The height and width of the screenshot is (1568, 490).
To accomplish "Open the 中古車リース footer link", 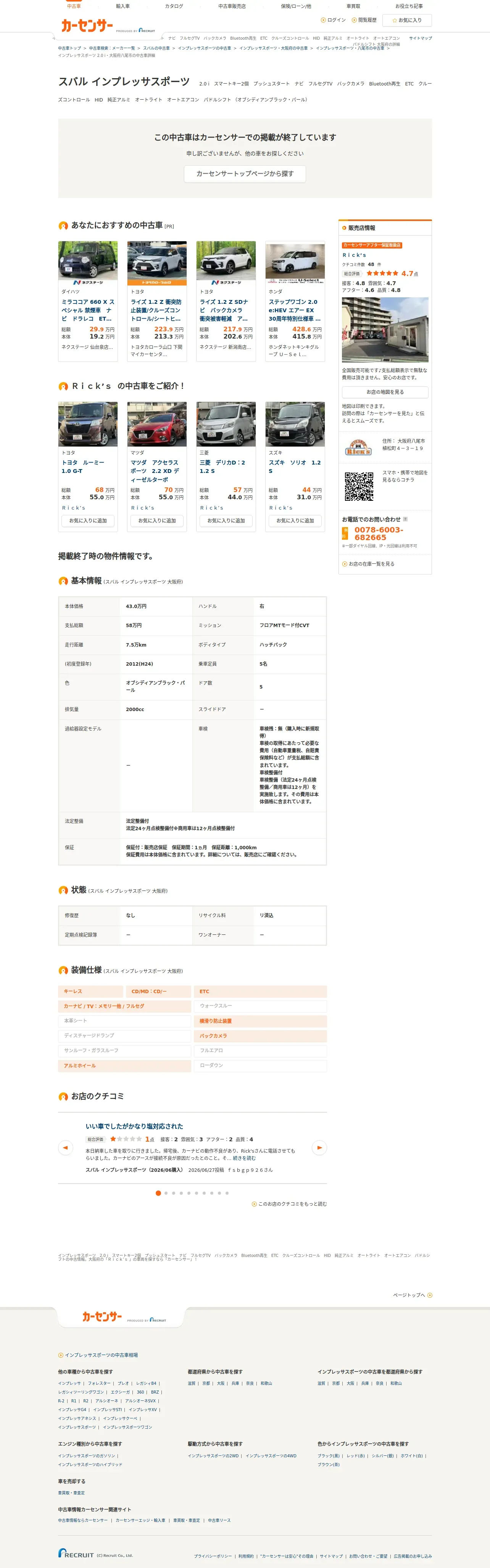I will tap(219, 1520).
